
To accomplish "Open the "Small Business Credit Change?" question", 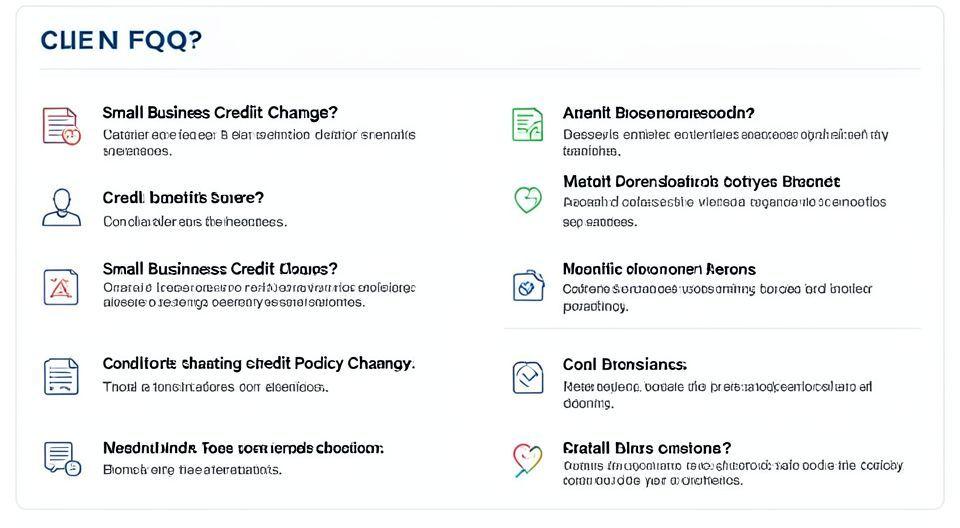I will (219, 113).
